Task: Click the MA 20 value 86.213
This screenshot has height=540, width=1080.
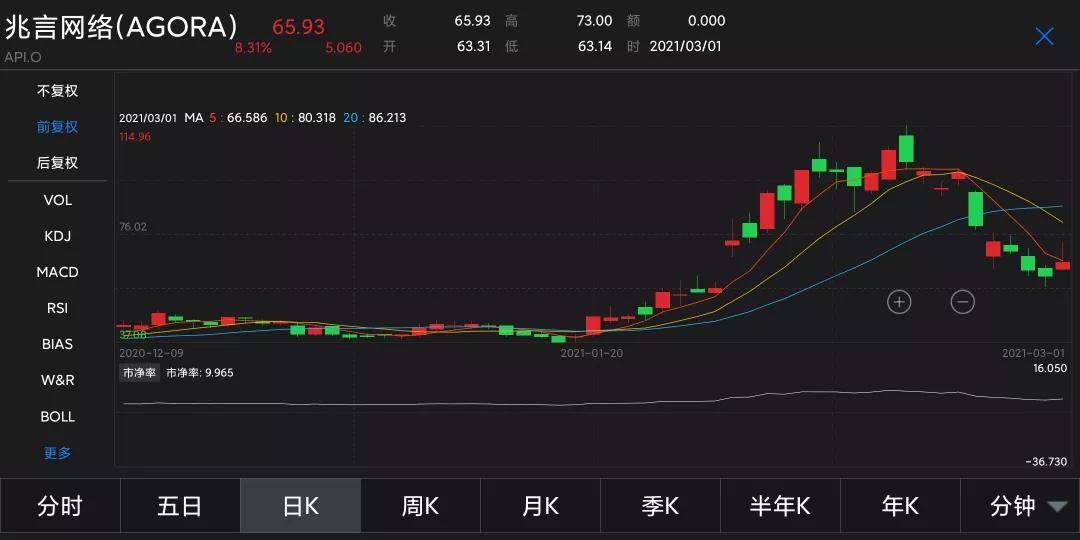Action: (x=387, y=118)
